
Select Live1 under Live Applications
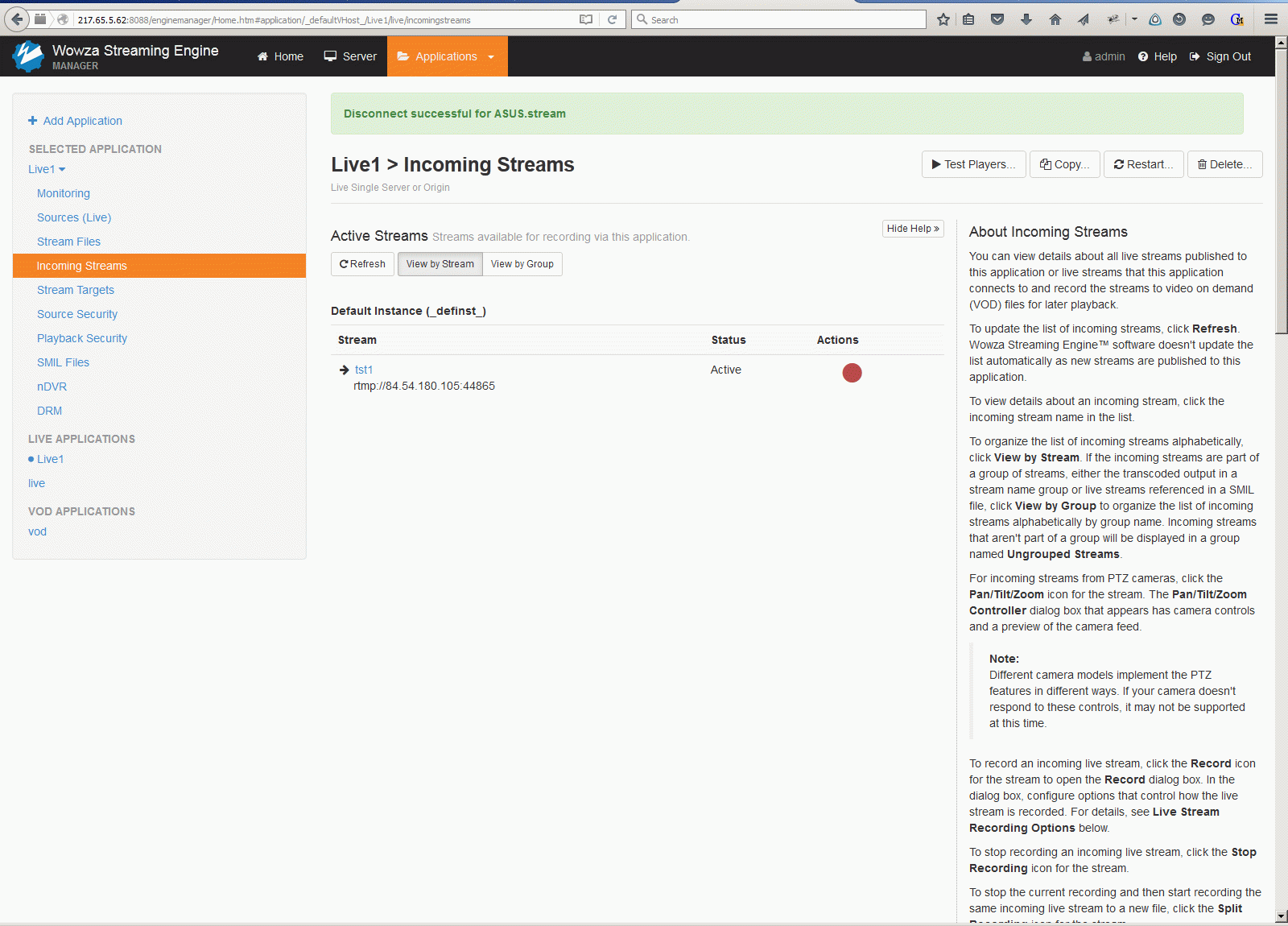50,459
